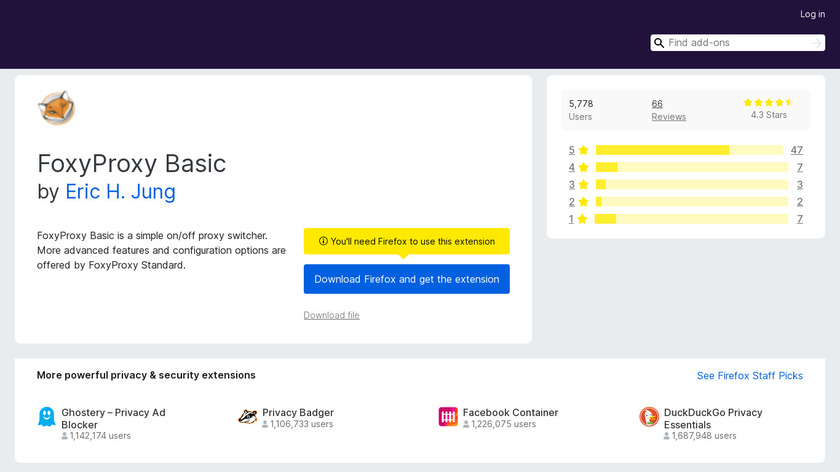The height and width of the screenshot is (472, 840).
Task: Click the DuckDuckGo Privacy Essentials icon
Action: pyautogui.click(x=649, y=417)
